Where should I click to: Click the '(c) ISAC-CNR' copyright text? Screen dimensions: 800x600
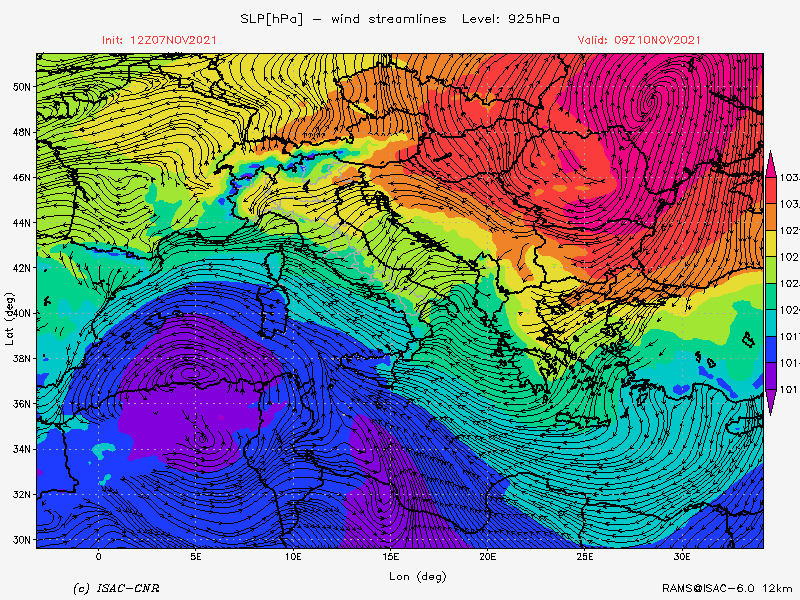click(x=116, y=589)
